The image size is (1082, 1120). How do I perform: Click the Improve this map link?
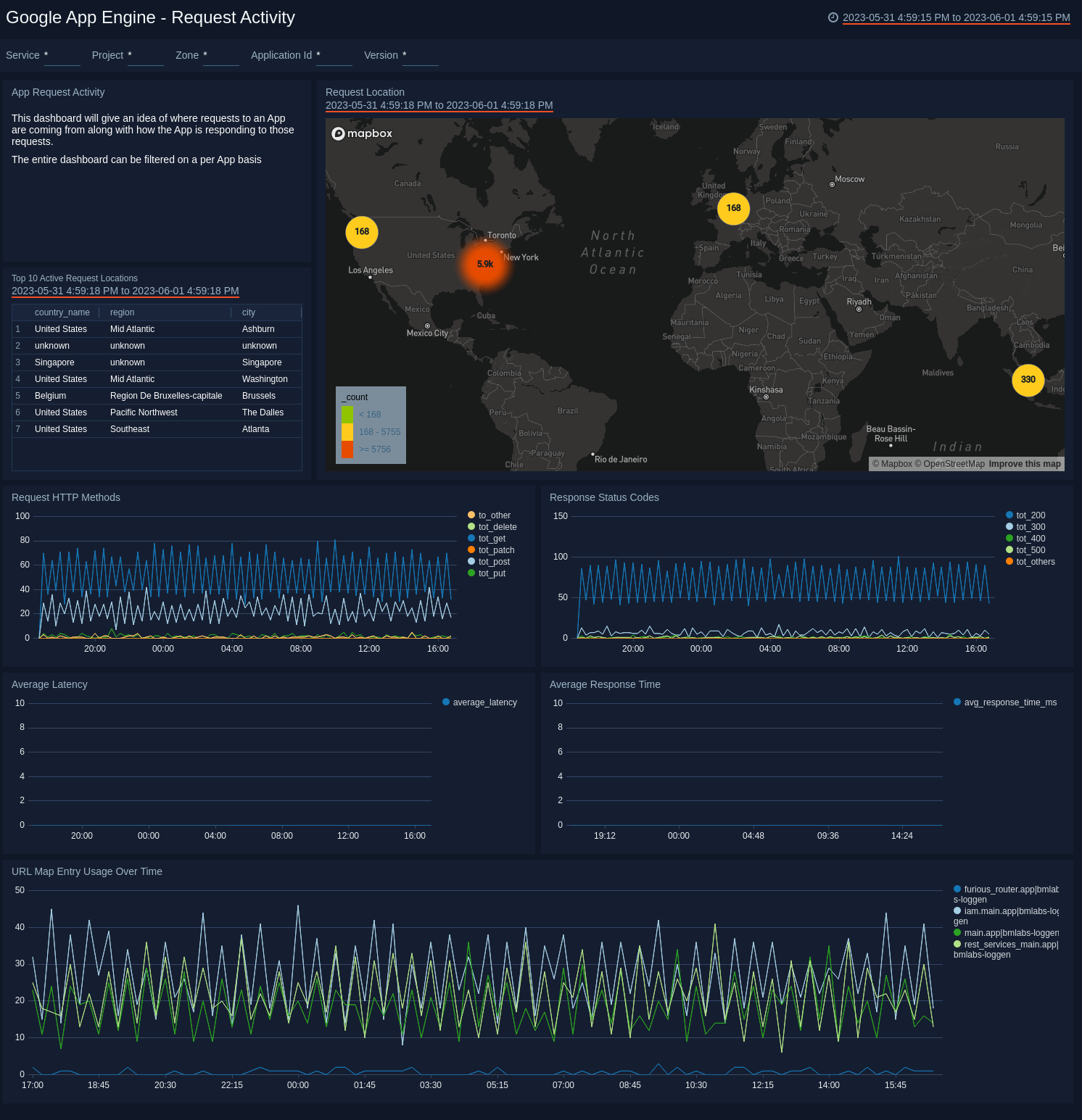(1025, 463)
